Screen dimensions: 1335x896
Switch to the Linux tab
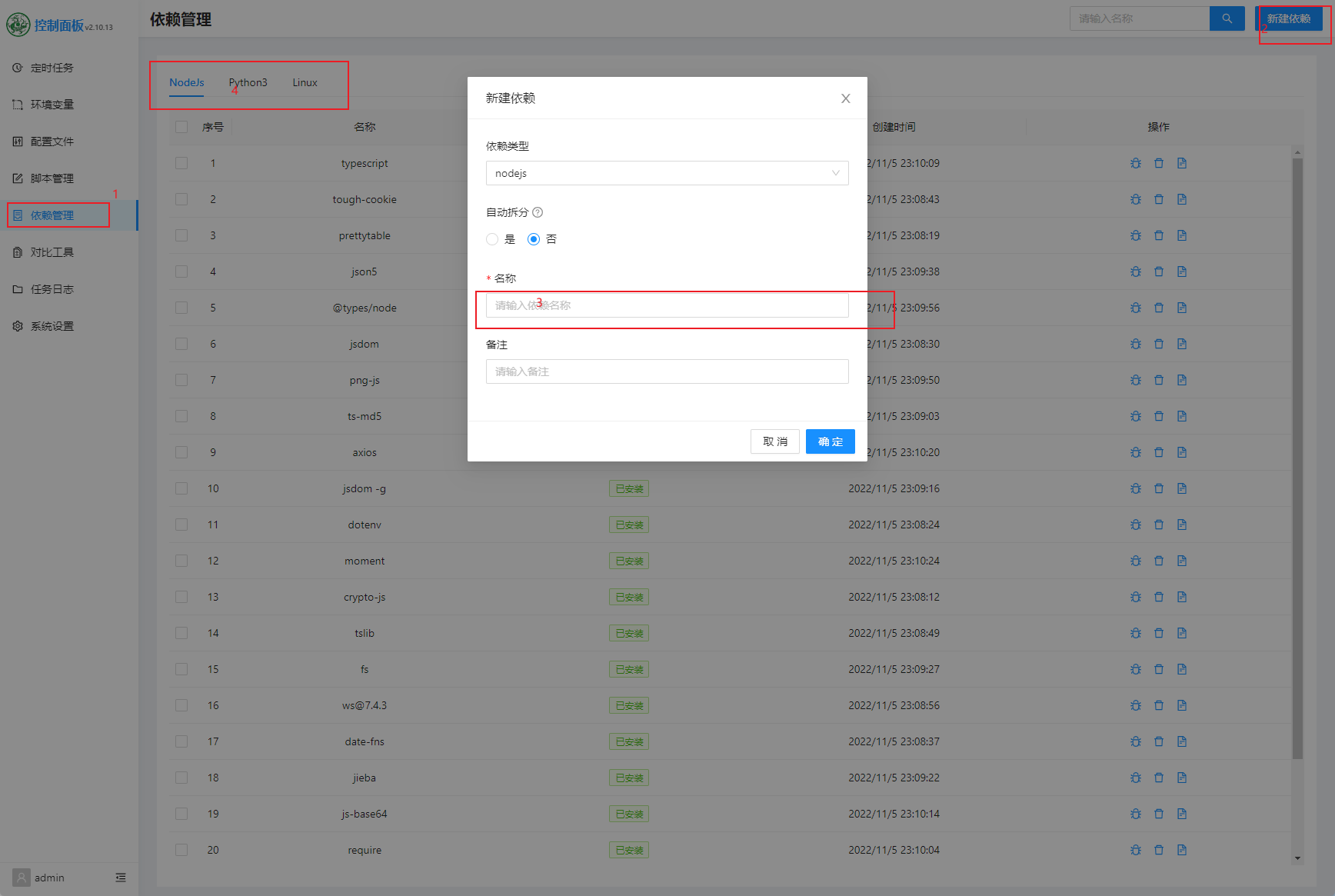(x=305, y=82)
